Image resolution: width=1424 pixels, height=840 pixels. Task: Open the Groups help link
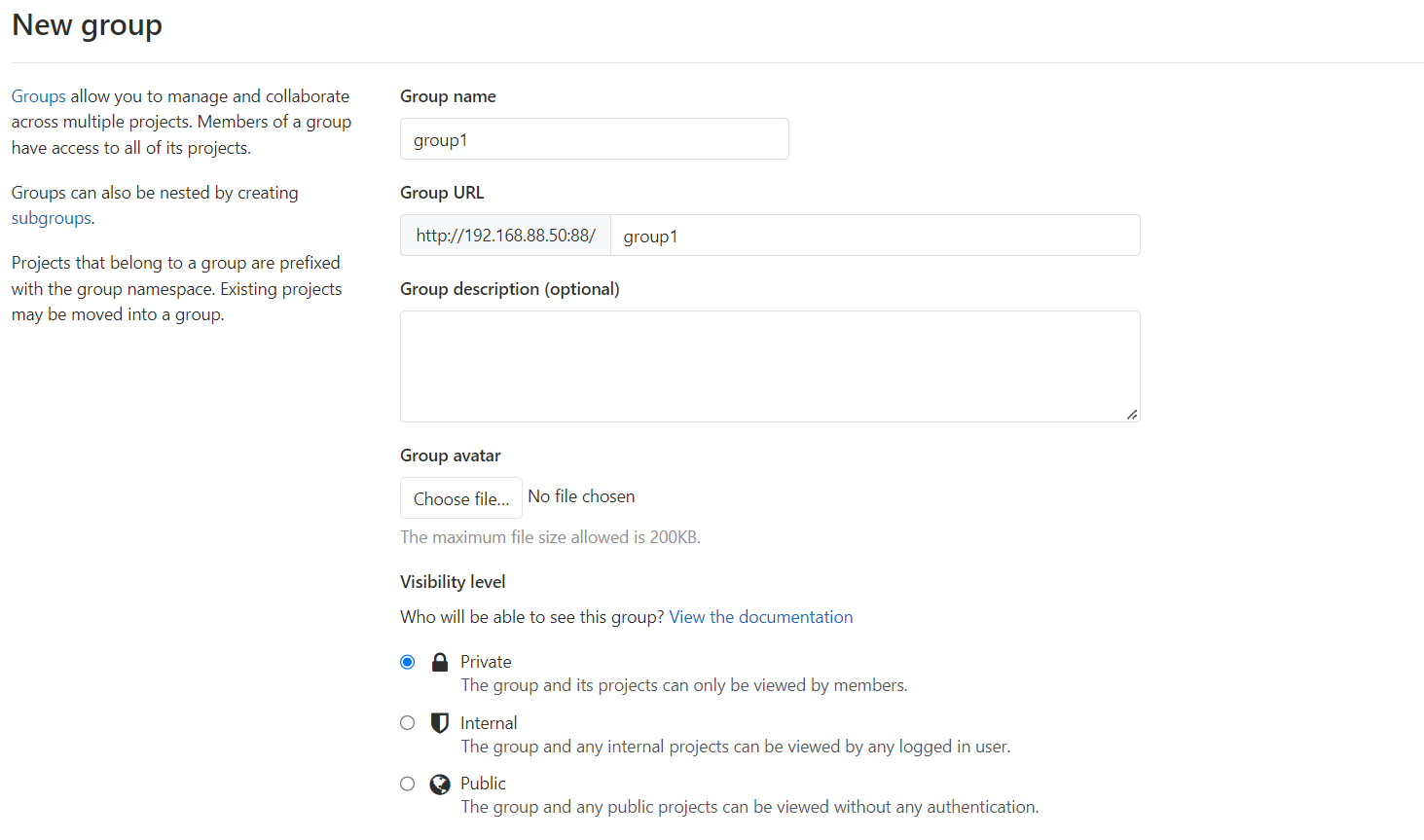click(x=39, y=96)
